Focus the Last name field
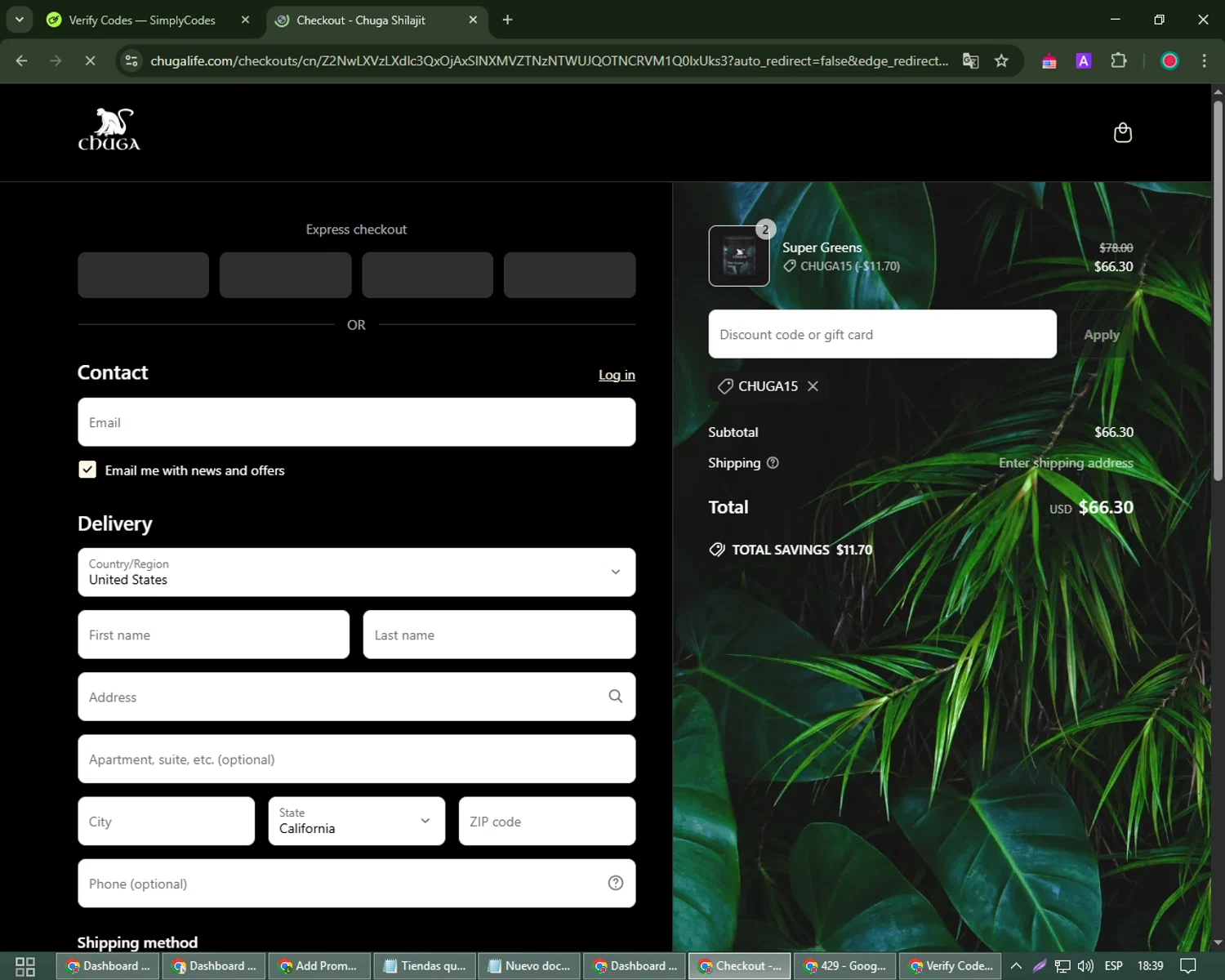Image resolution: width=1225 pixels, height=980 pixels. tap(499, 635)
